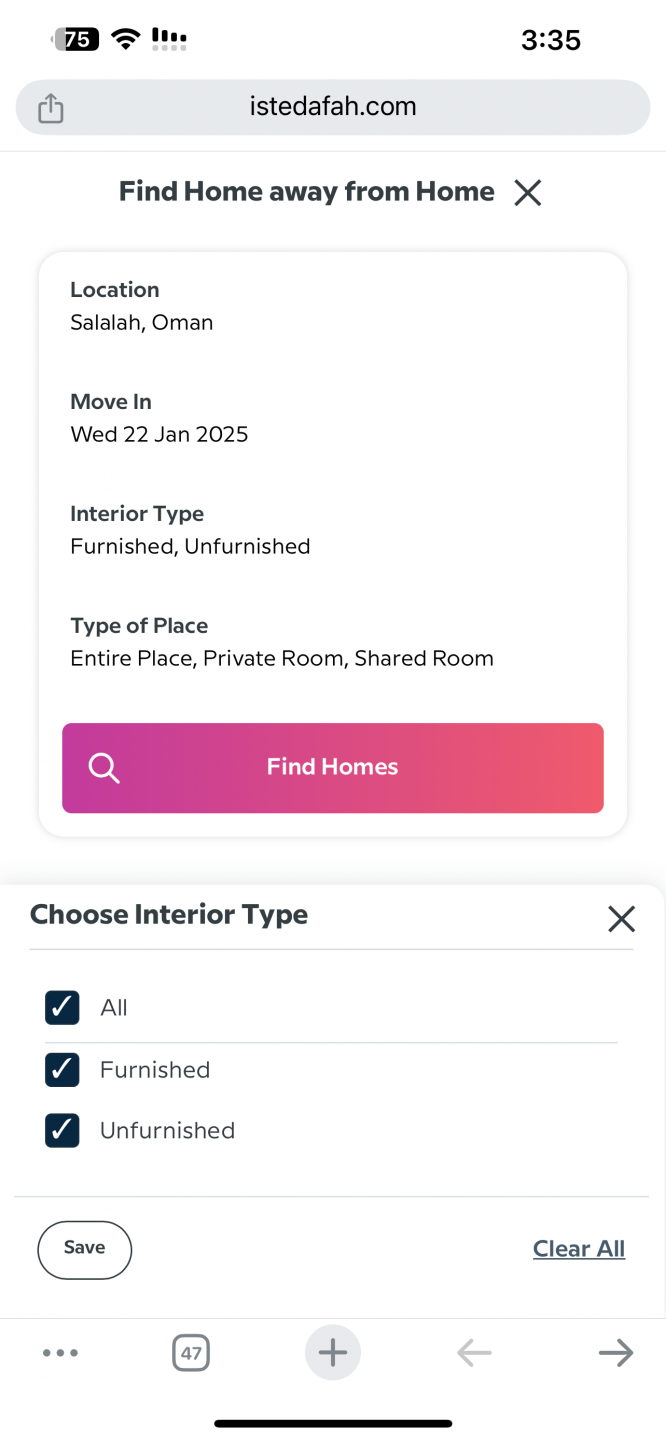Uncheck the All checkbox
Screen dimensions: 666x1440
62,1008
